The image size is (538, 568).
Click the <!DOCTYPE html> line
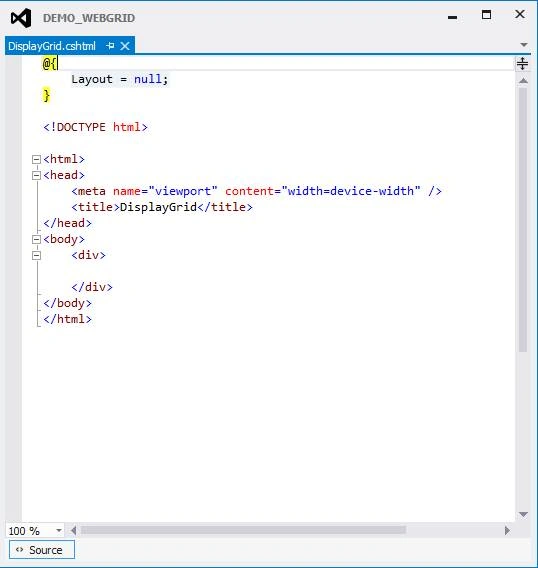96,127
